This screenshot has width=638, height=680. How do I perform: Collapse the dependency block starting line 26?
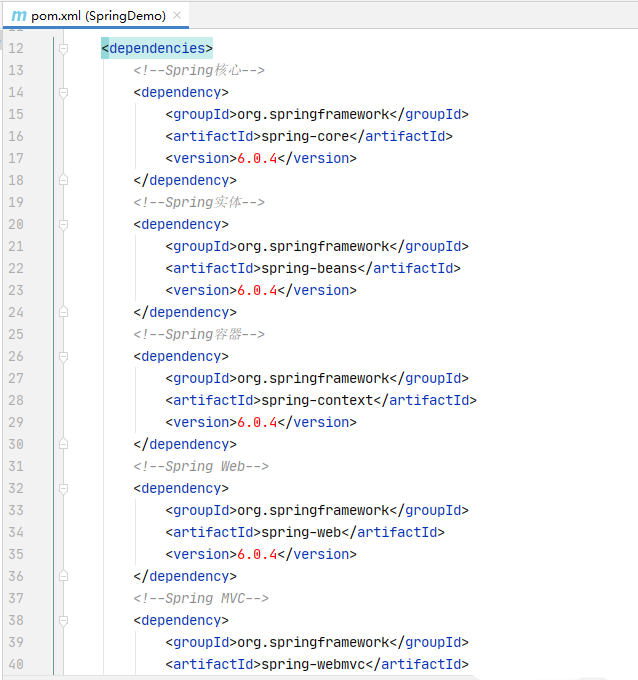tap(63, 356)
